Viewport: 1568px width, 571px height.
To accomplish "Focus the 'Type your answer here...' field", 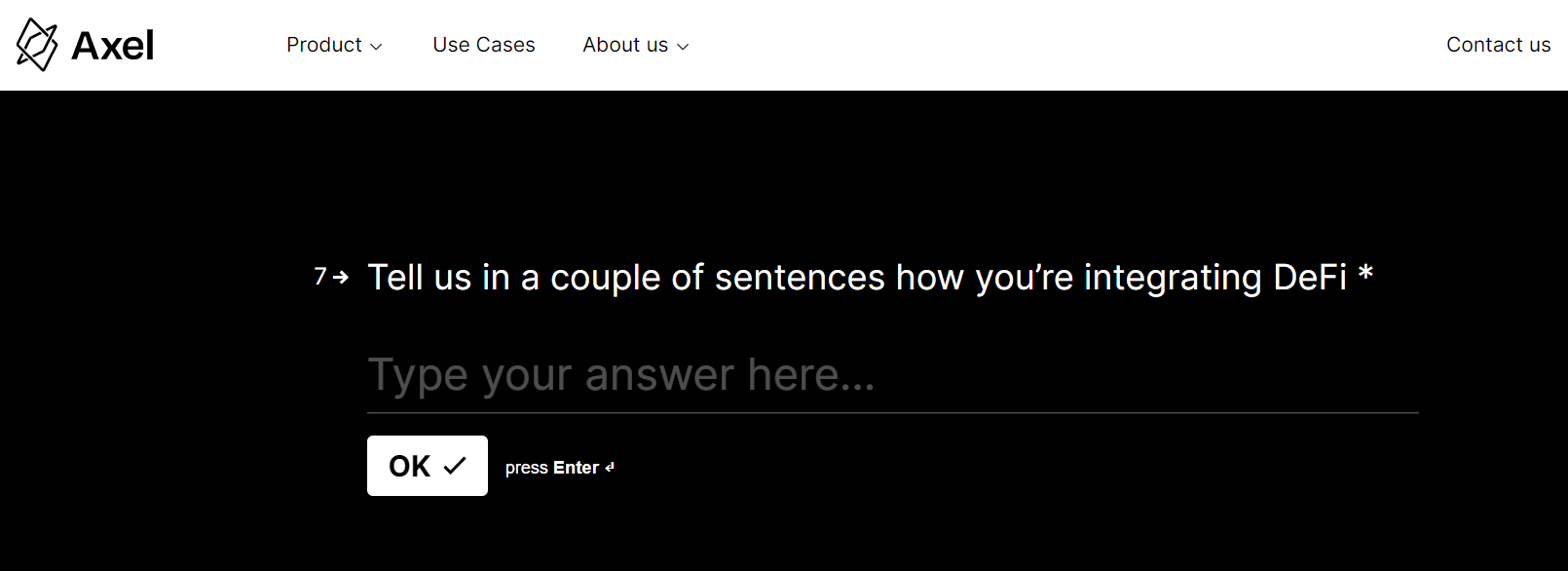I will pos(892,375).
